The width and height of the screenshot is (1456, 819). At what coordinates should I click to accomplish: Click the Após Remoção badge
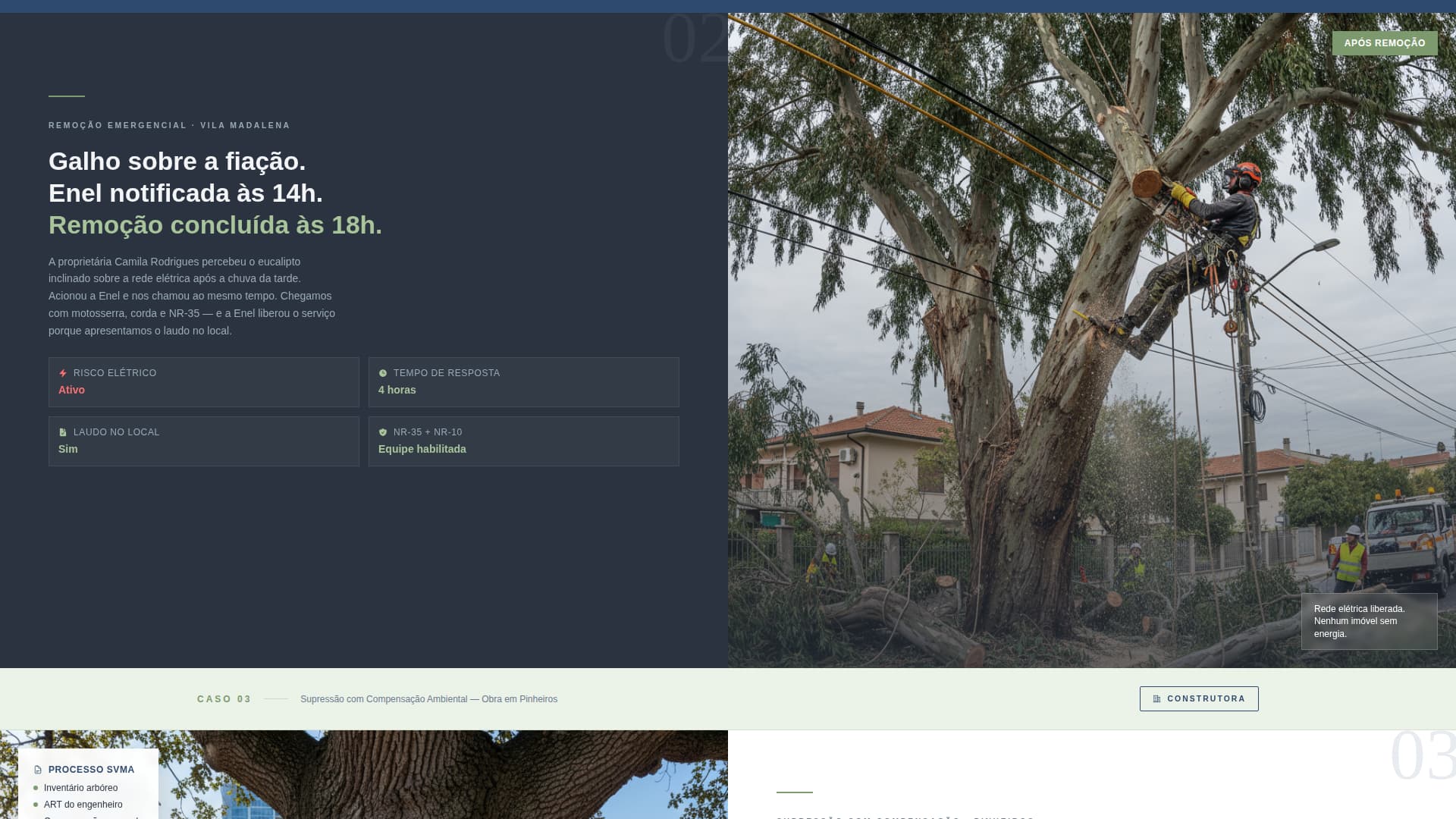pos(1385,43)
